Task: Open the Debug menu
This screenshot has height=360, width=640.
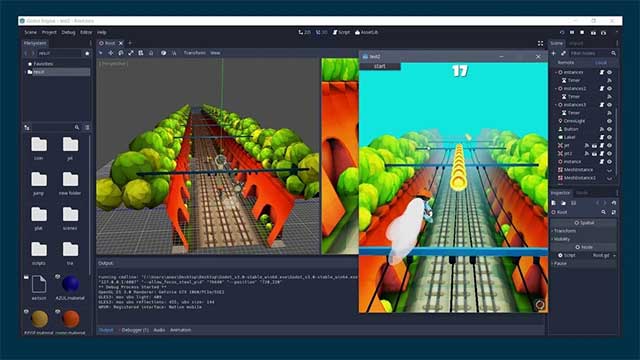Action: pyautogui.click(x=68, y=32)
